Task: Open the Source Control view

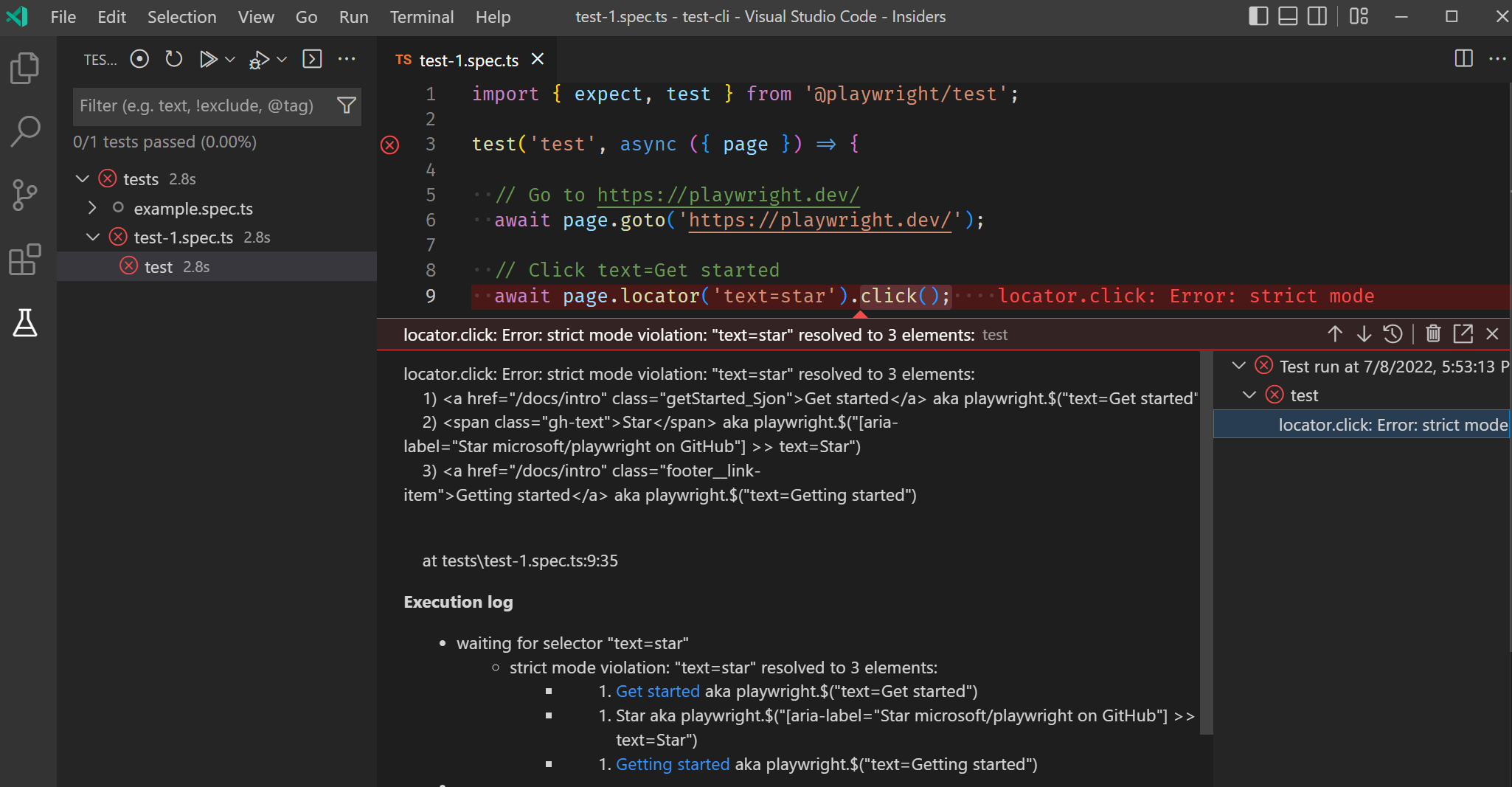Action: [25, 195]
